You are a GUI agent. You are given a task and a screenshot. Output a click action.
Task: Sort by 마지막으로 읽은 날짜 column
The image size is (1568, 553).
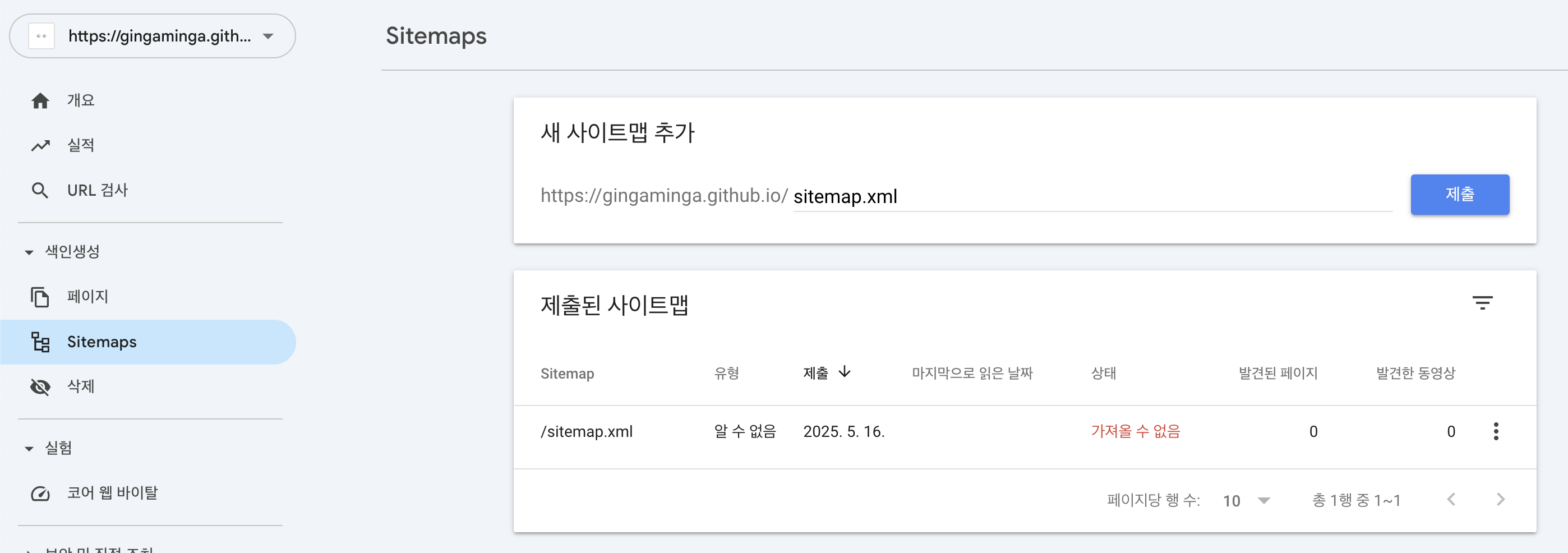click(972, 374)
